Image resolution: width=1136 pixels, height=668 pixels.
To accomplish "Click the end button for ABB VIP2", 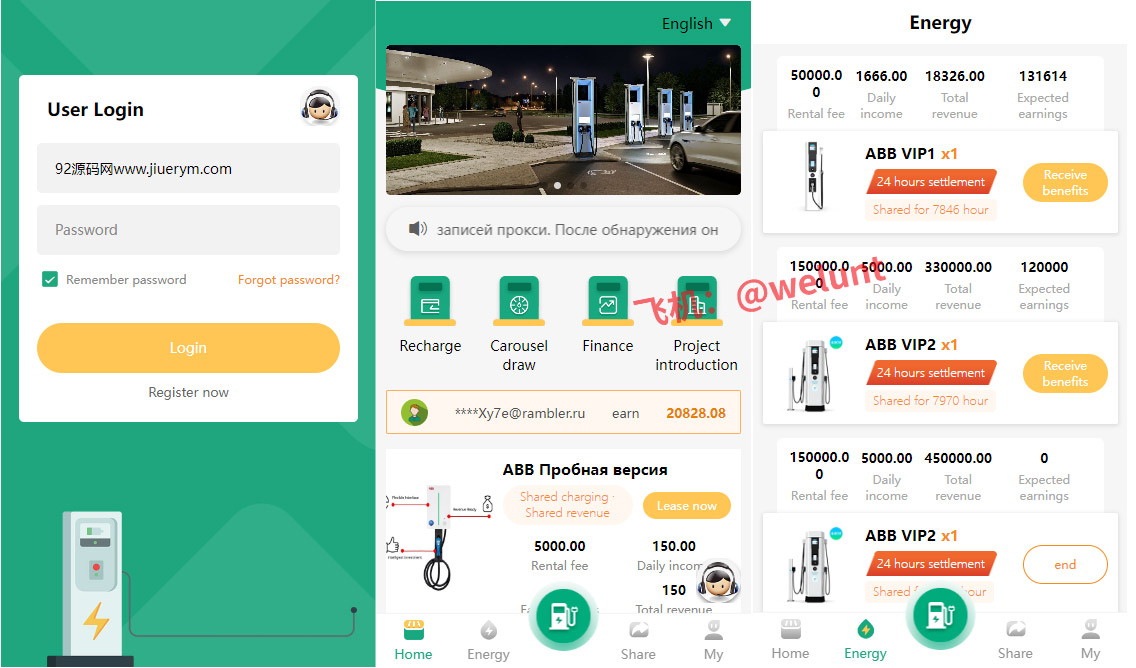I will [1065, 564].
